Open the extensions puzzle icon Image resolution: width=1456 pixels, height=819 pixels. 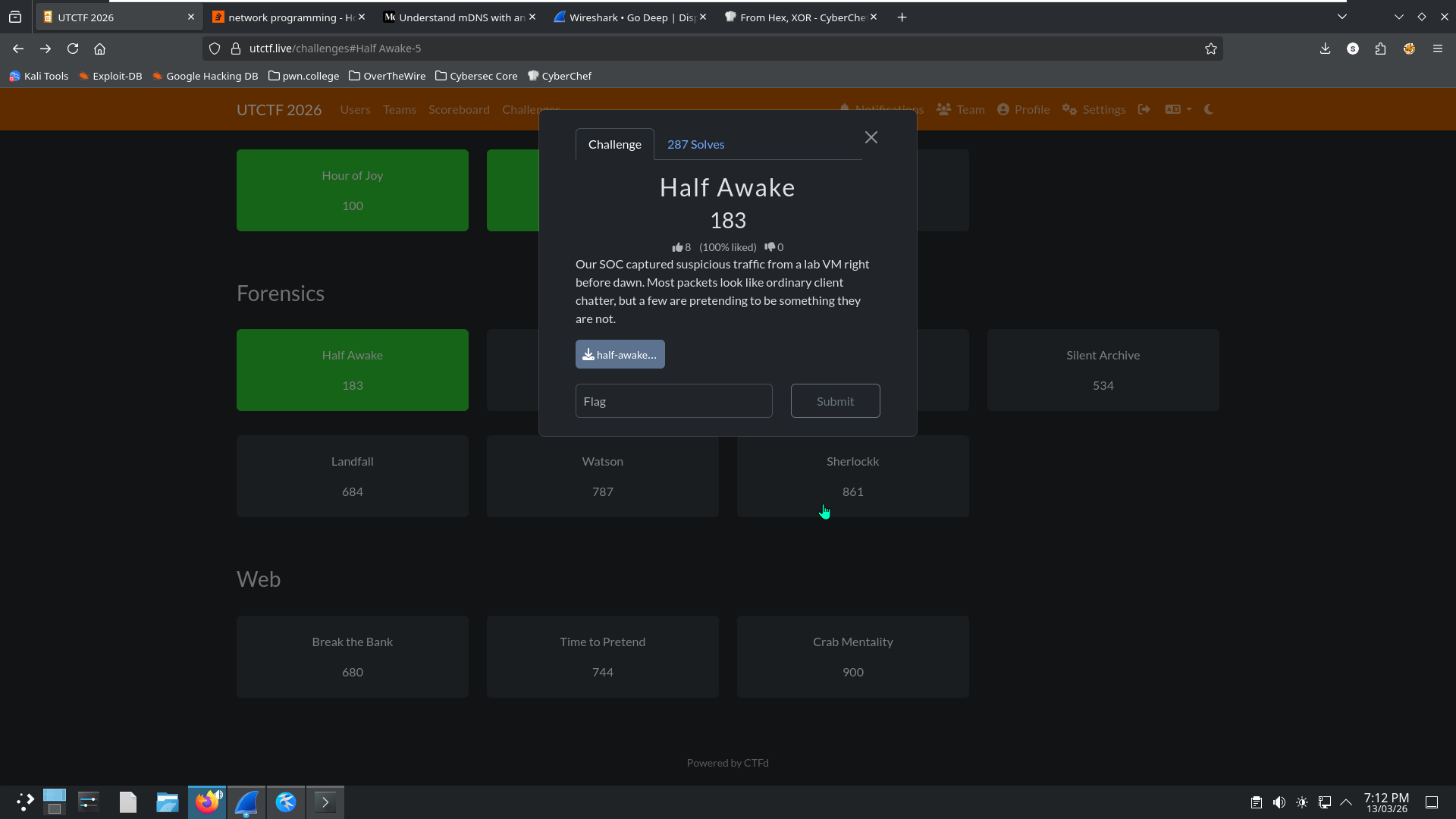[x=1380, y=49]
